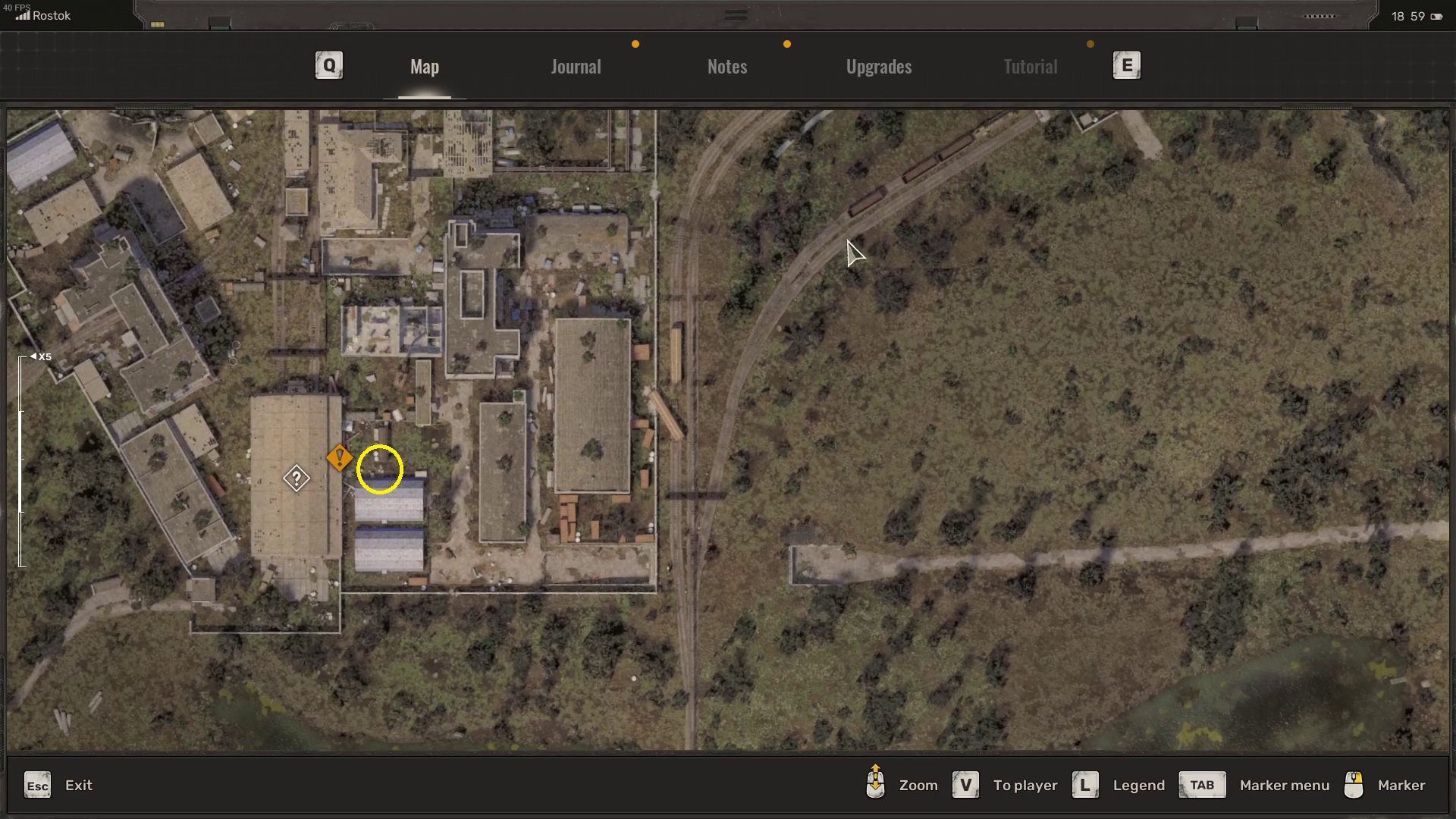1456x819 pixels.
Task: Click the yellow circle player location marker
Action: tap(380, 469)
